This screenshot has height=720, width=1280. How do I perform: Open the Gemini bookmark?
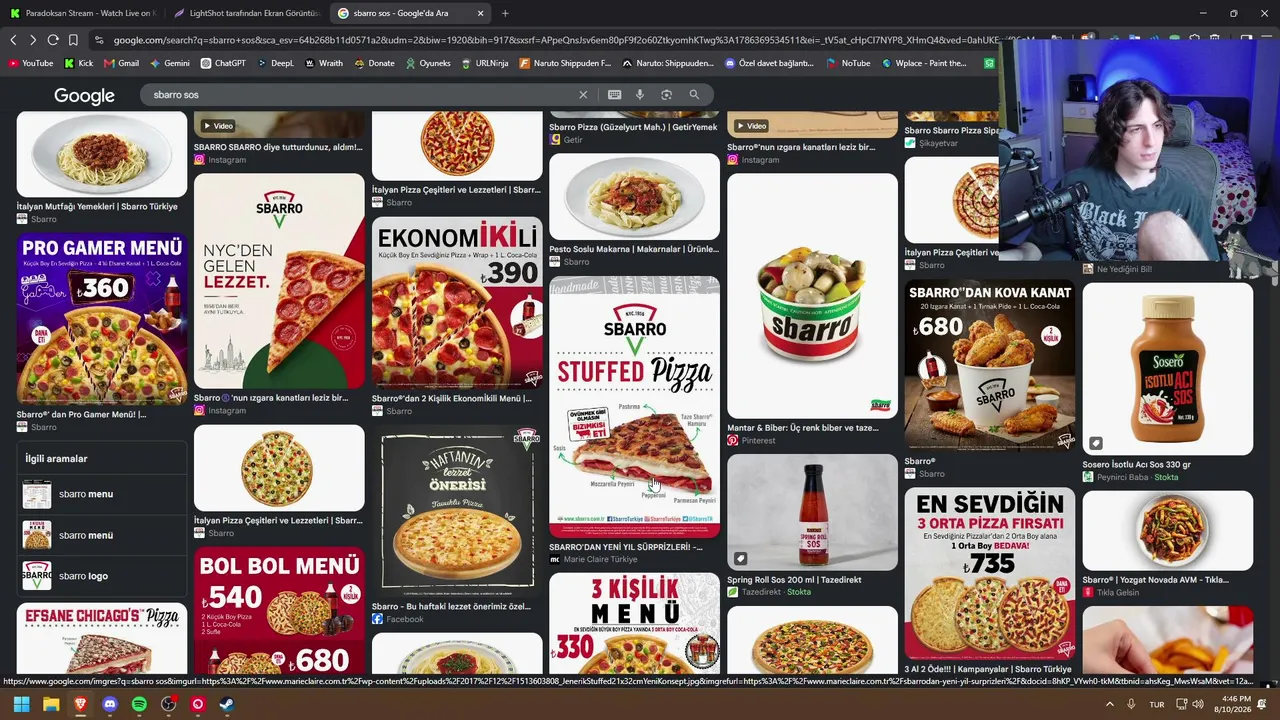pos(169,63)
